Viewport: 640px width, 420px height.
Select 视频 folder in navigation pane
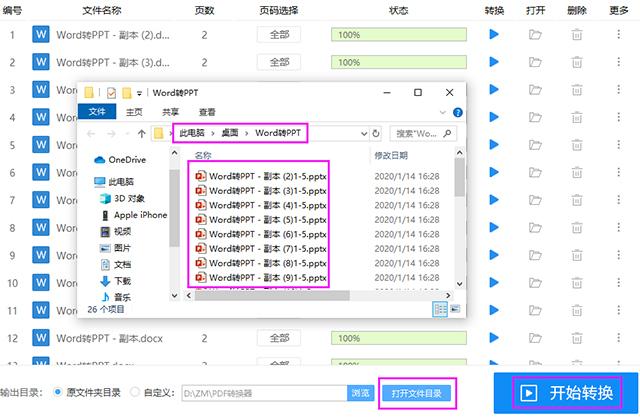[x=116, y=231]
